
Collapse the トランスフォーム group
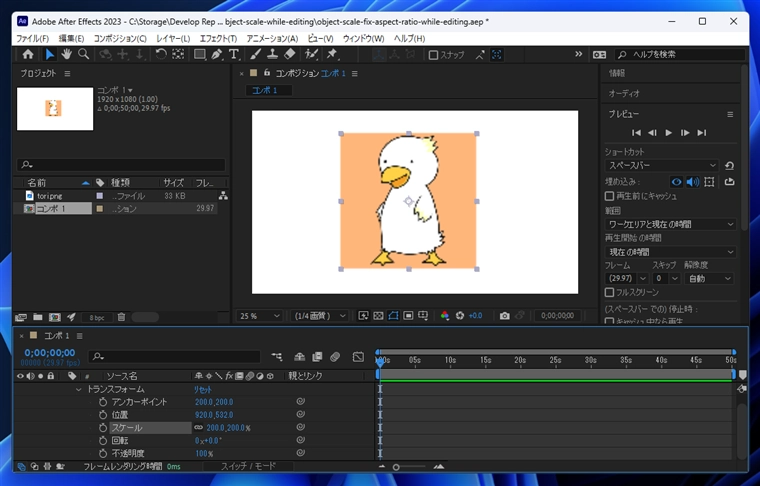(x=79, y=390)
